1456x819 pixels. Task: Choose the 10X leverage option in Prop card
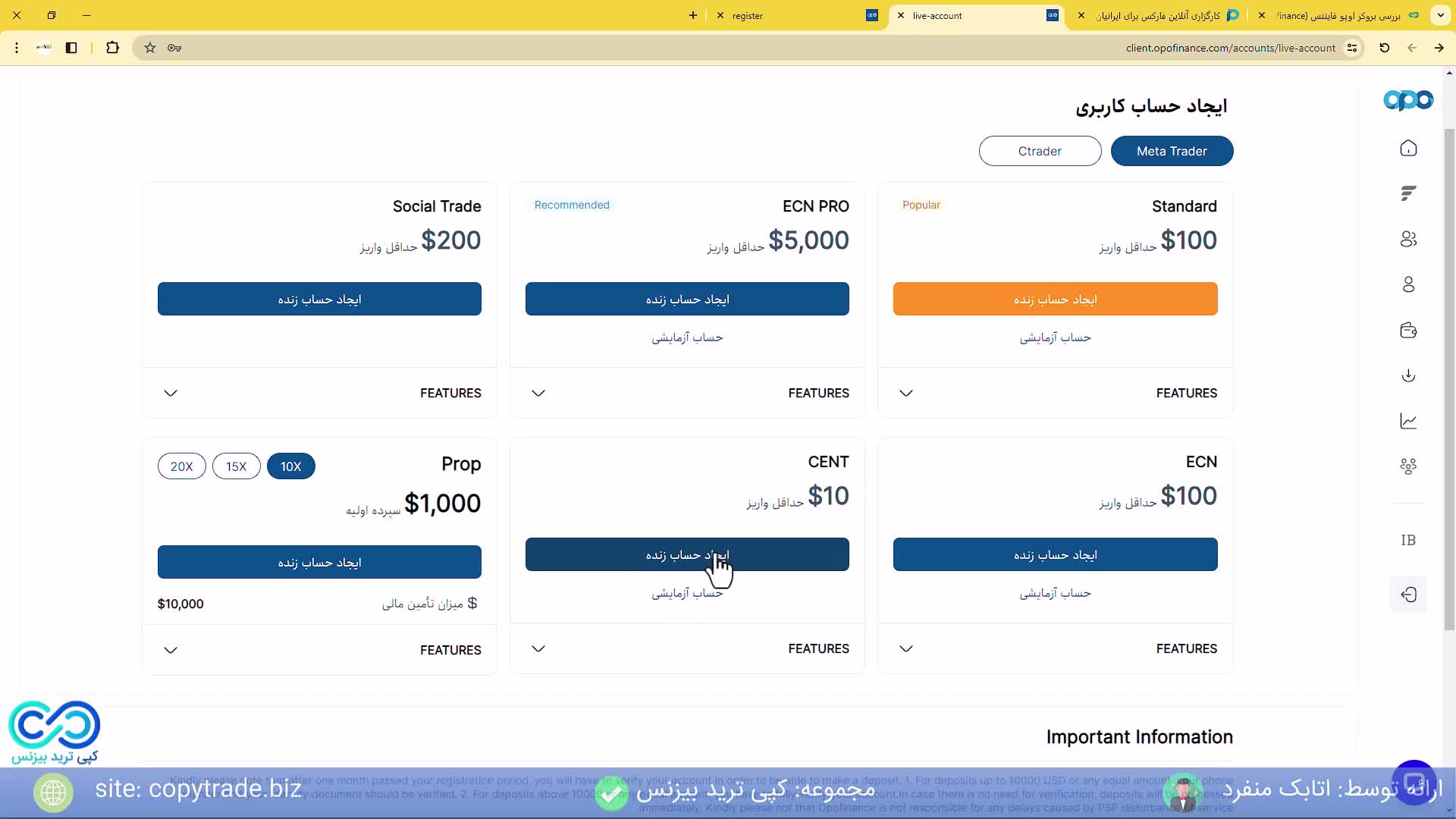pyautogui.click(x=291, y=466)
